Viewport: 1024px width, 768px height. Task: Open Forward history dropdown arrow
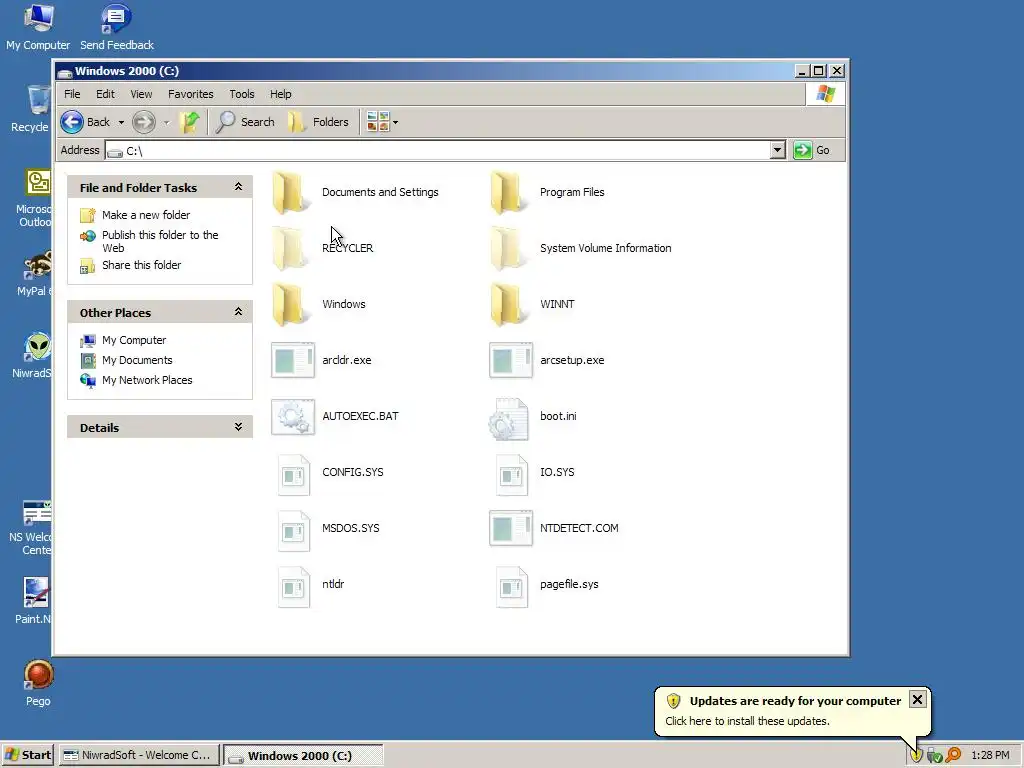tap(167, 123)
